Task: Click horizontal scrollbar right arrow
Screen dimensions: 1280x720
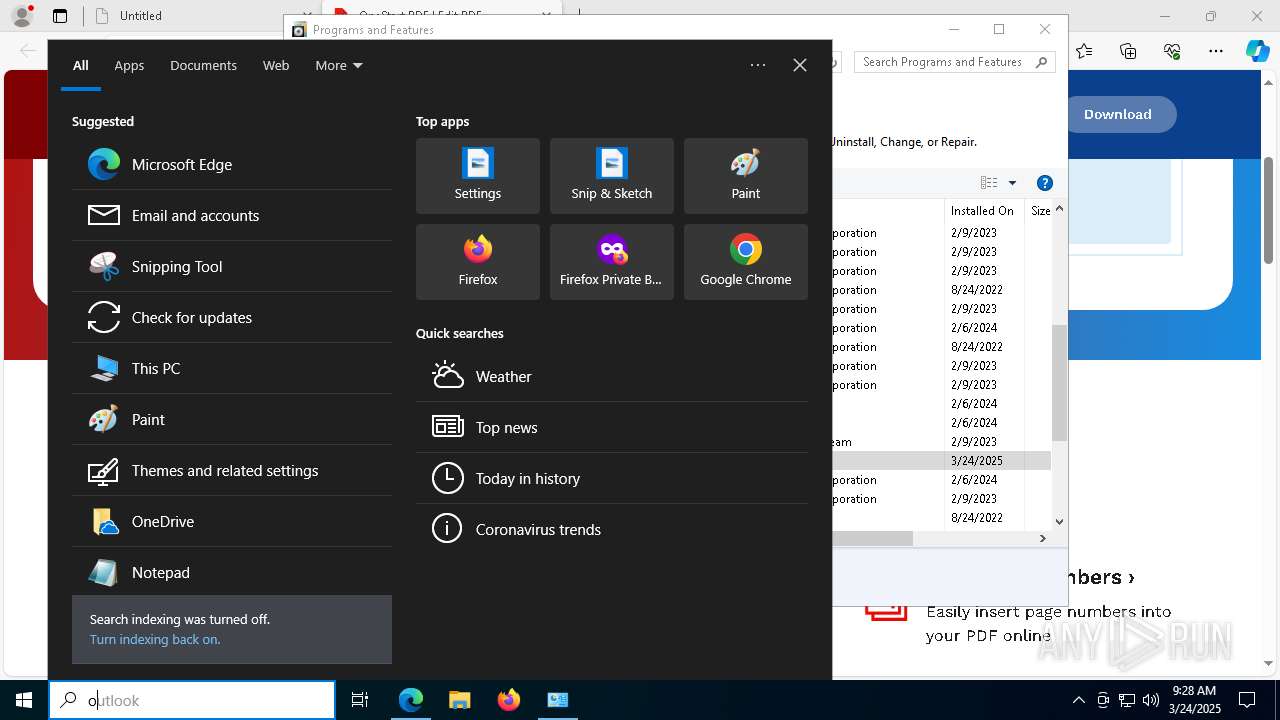Action: pos(1042,538)
